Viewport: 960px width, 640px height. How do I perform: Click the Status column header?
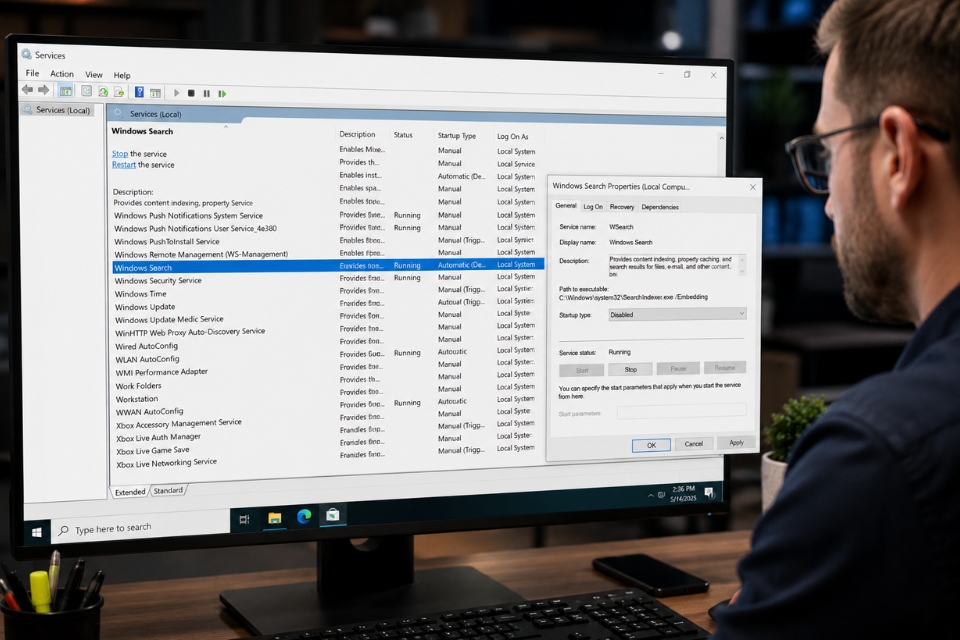tap(403, 135)
